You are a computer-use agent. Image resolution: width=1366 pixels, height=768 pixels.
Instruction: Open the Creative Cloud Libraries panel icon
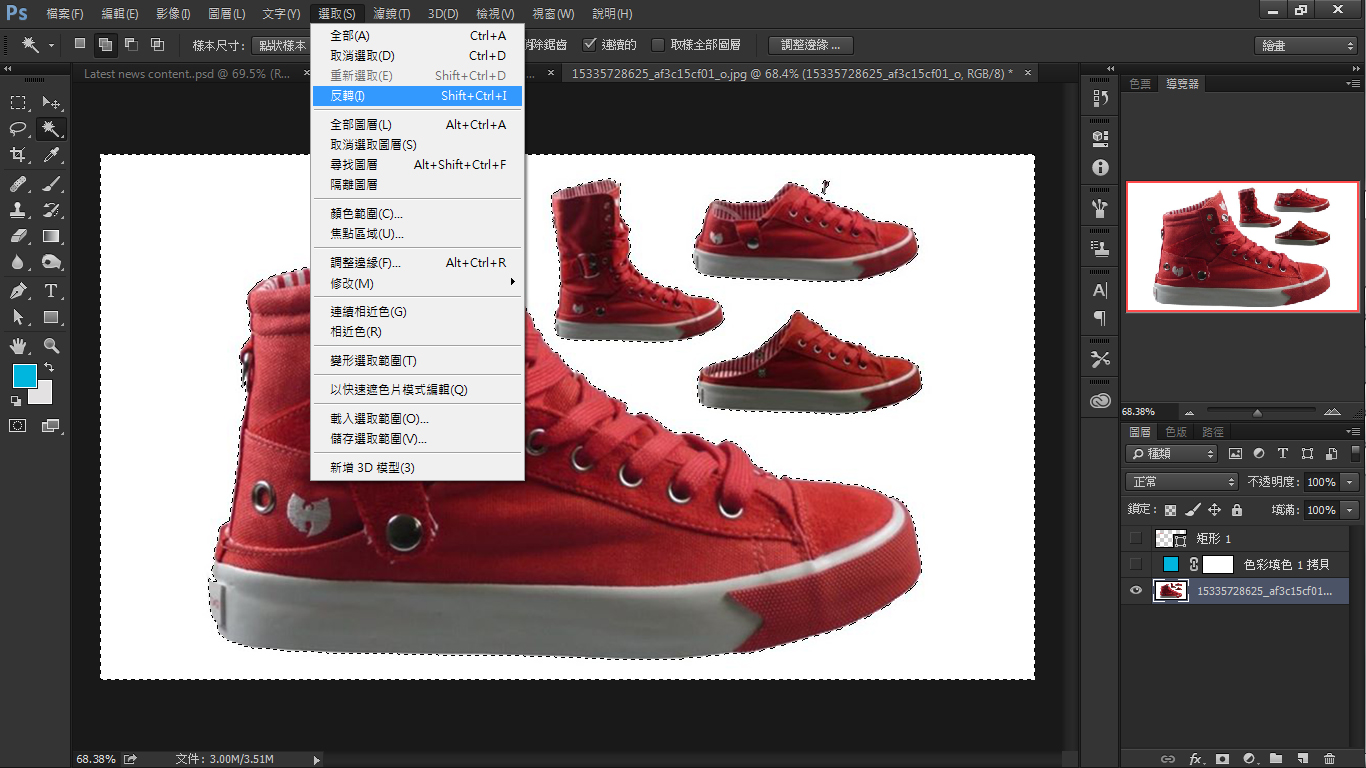[x=1100, y=400]
